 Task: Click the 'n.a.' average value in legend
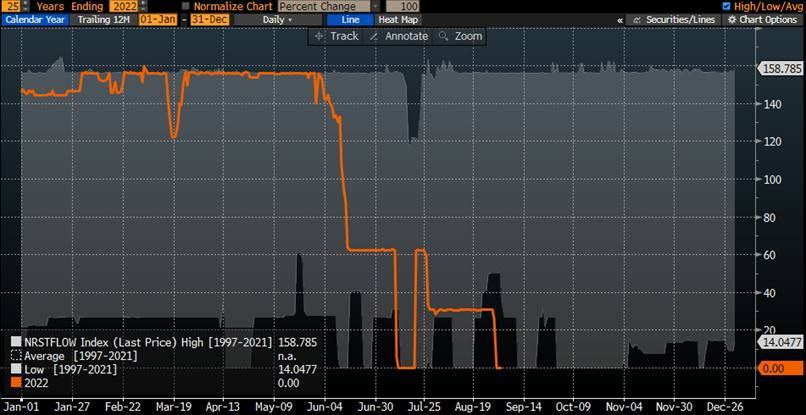tap(287, 356)
